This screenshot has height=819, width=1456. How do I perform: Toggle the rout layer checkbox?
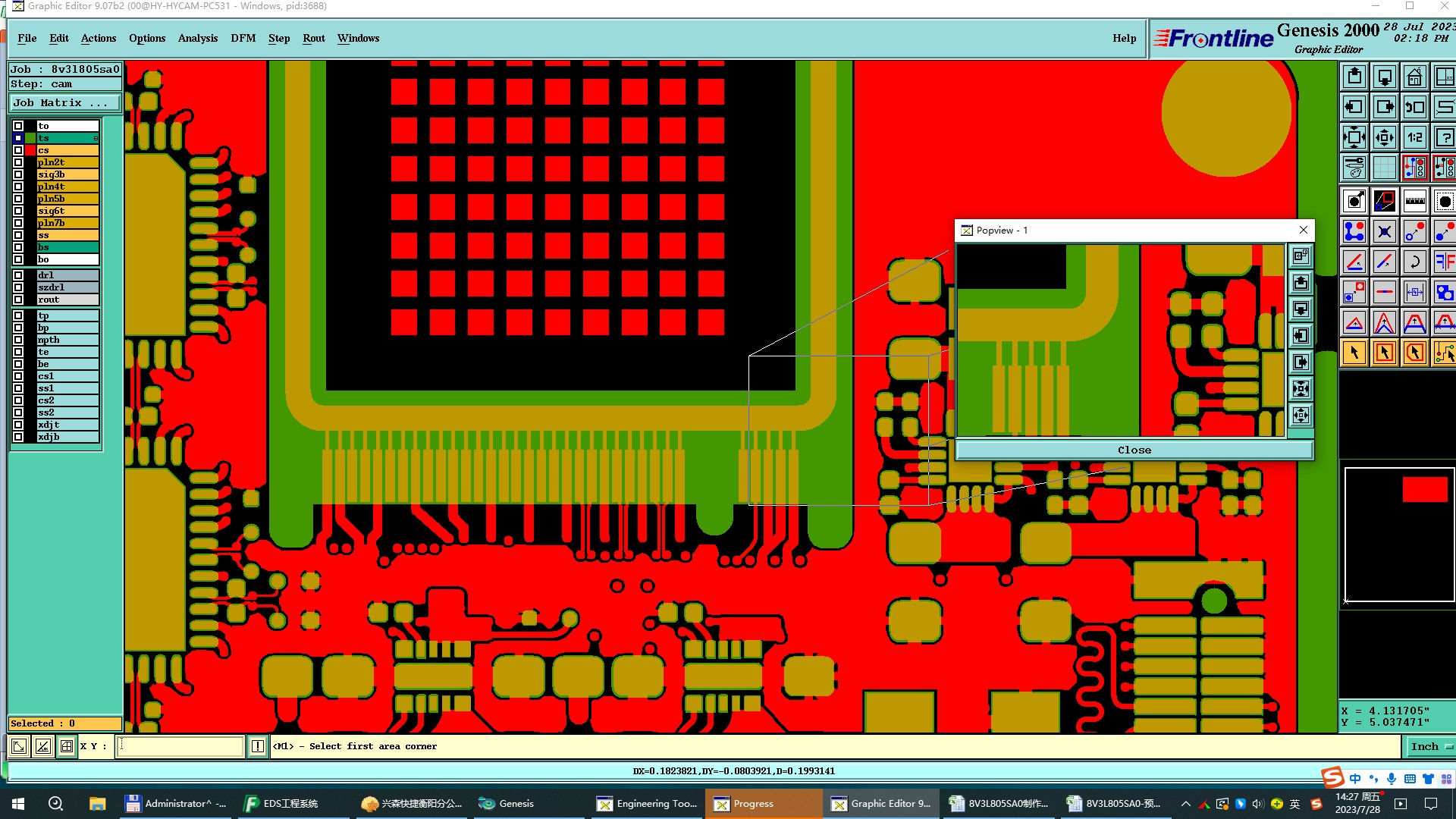tap(18, 300)
